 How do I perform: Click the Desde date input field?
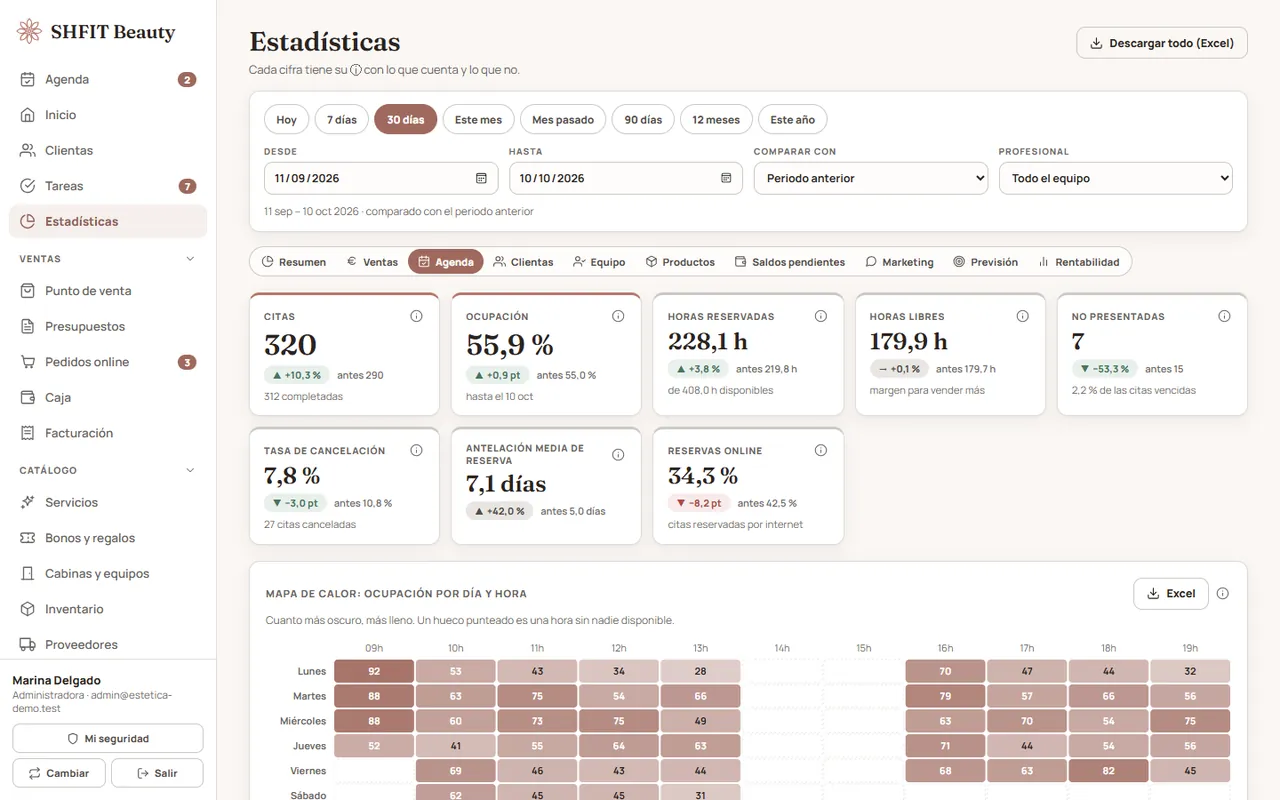coord(379,178)
